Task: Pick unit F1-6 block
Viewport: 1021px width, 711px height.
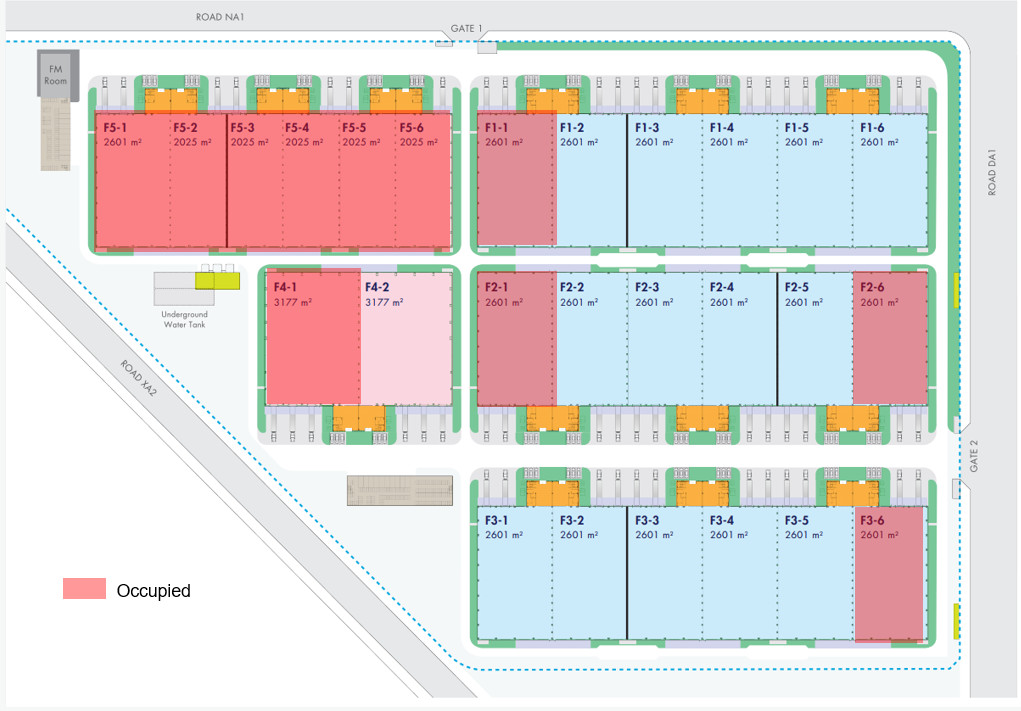Action: click(x=890, y=180)
